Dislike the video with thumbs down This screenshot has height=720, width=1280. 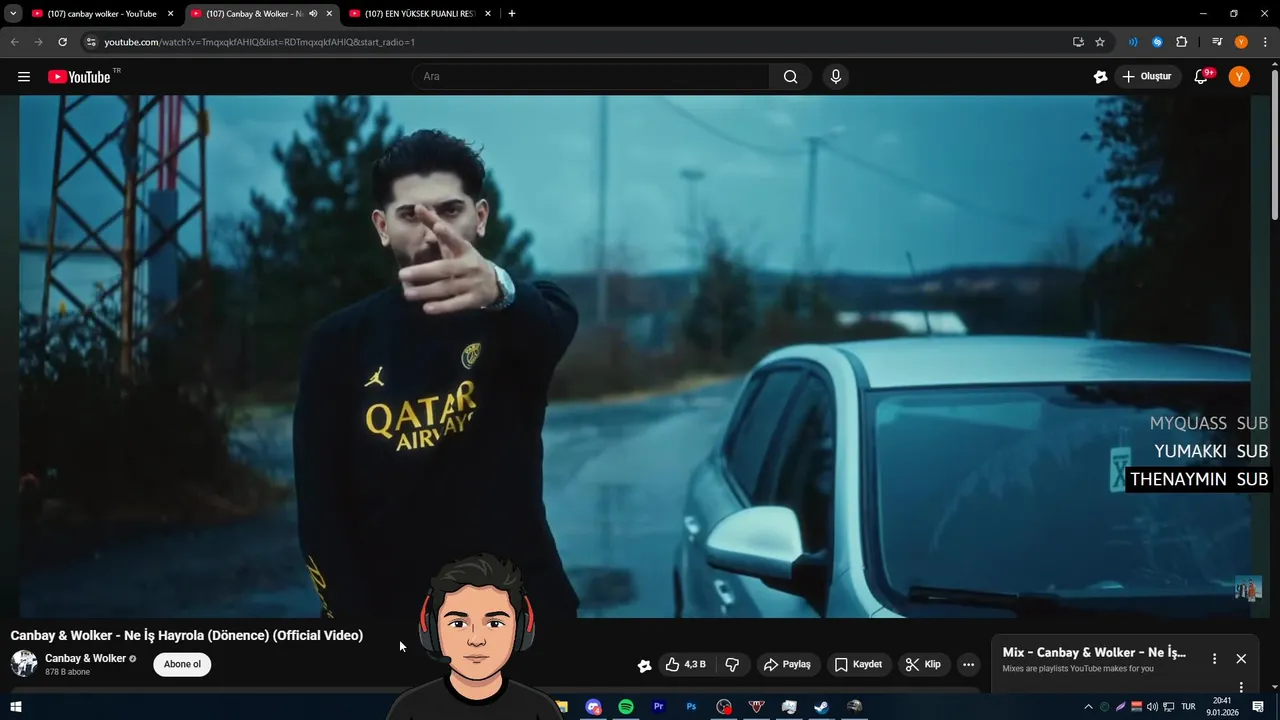732,664
